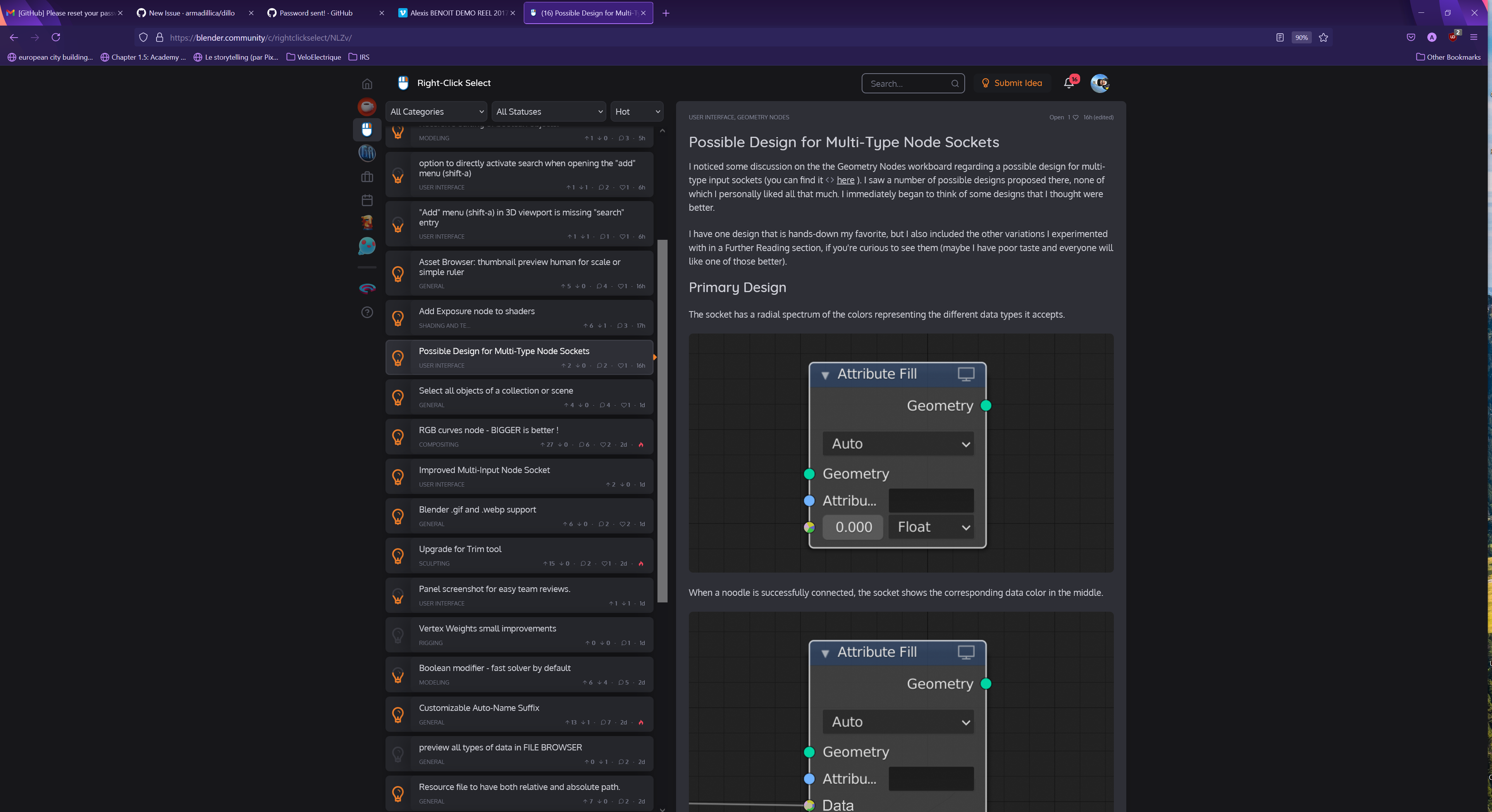Expand the All Statuses filter dropdown
1492x812 pixels.
(x=548, y=111)
